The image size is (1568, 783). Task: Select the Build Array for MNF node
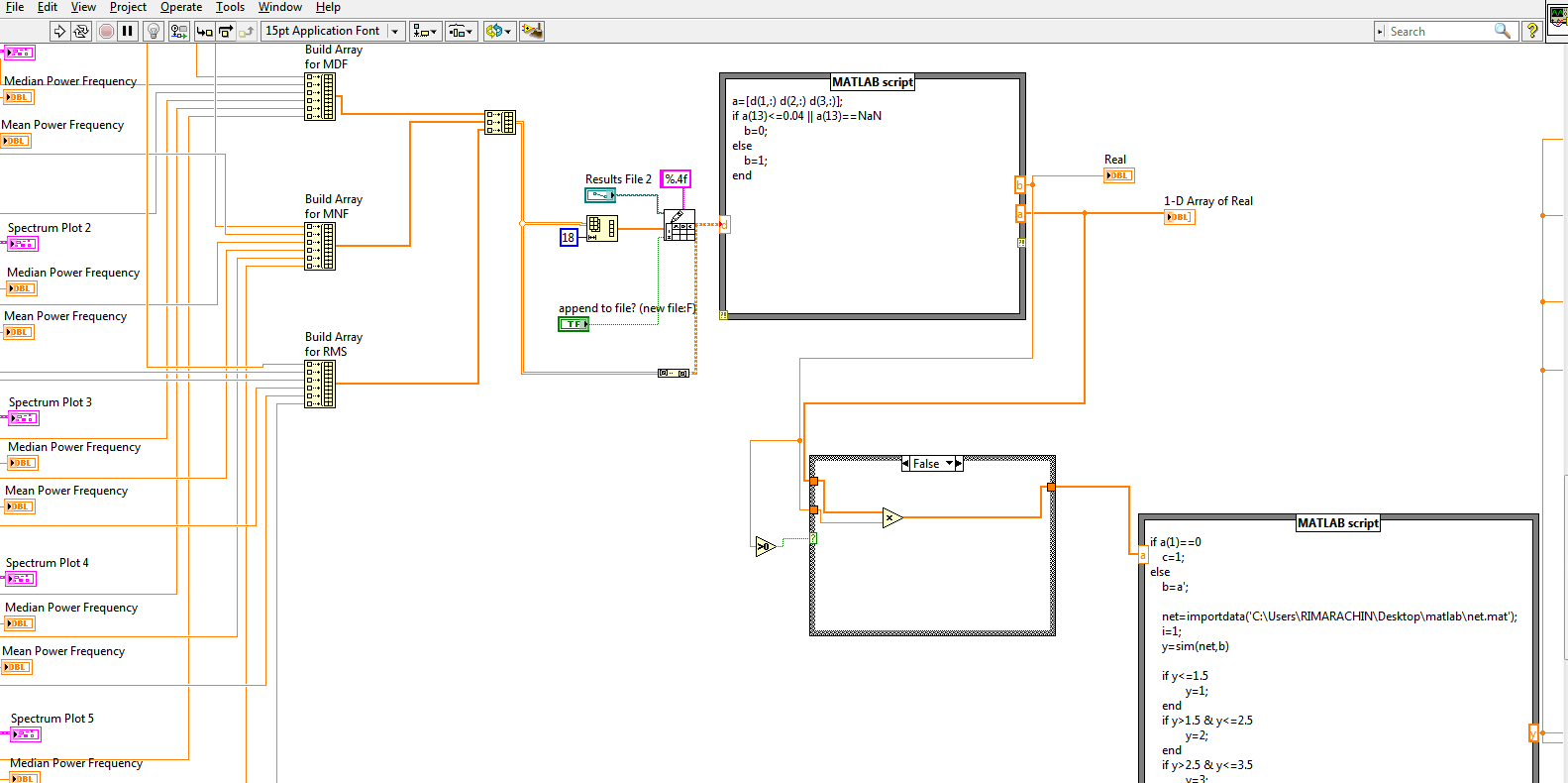(320, 246)
